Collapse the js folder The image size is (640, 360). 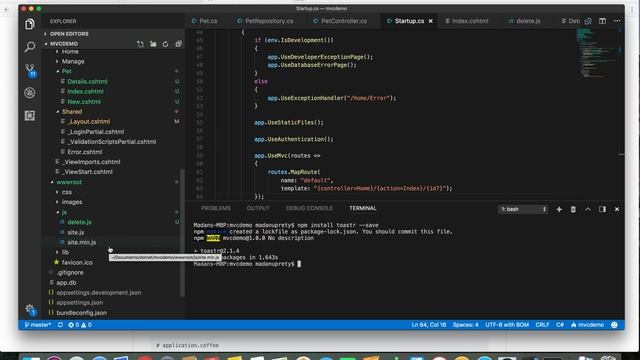coord(64,212)
